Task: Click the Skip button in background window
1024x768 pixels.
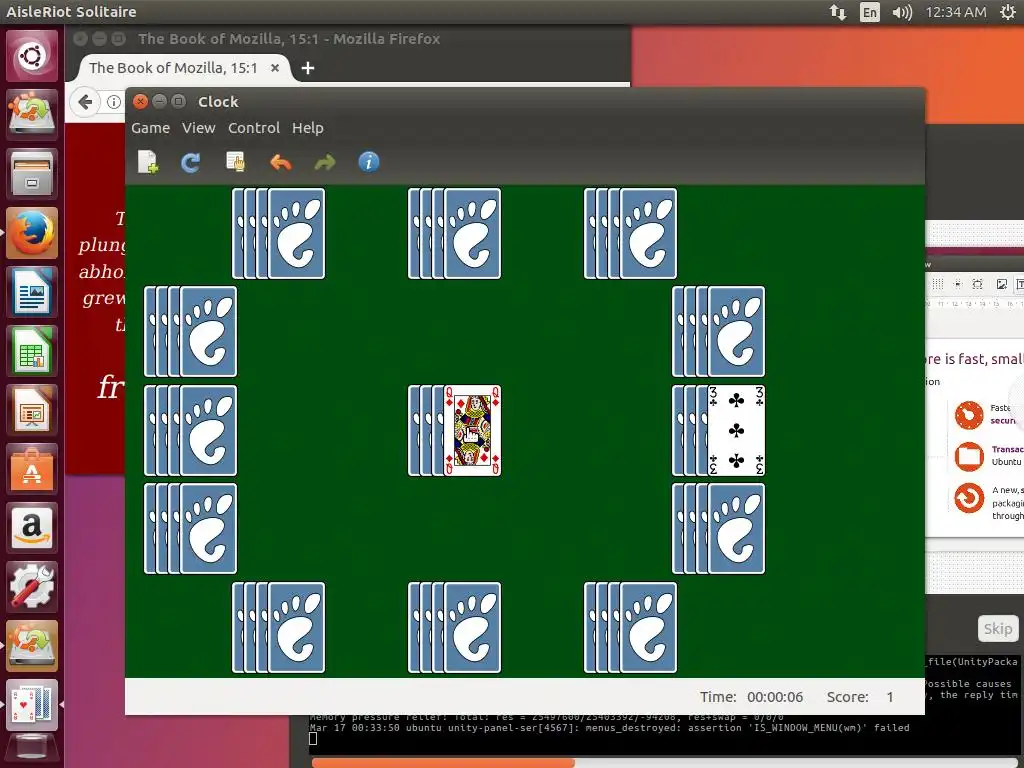Action: (998, 629)
